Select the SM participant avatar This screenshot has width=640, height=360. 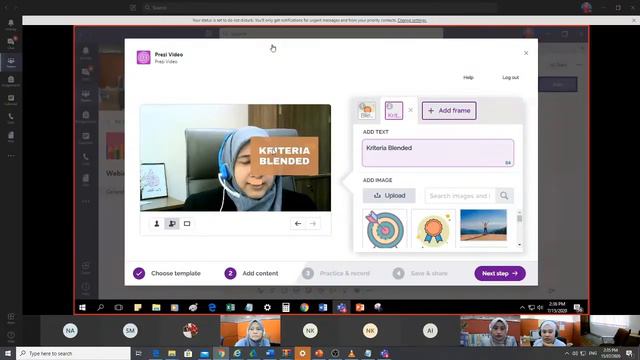click(x=130, y=330)
